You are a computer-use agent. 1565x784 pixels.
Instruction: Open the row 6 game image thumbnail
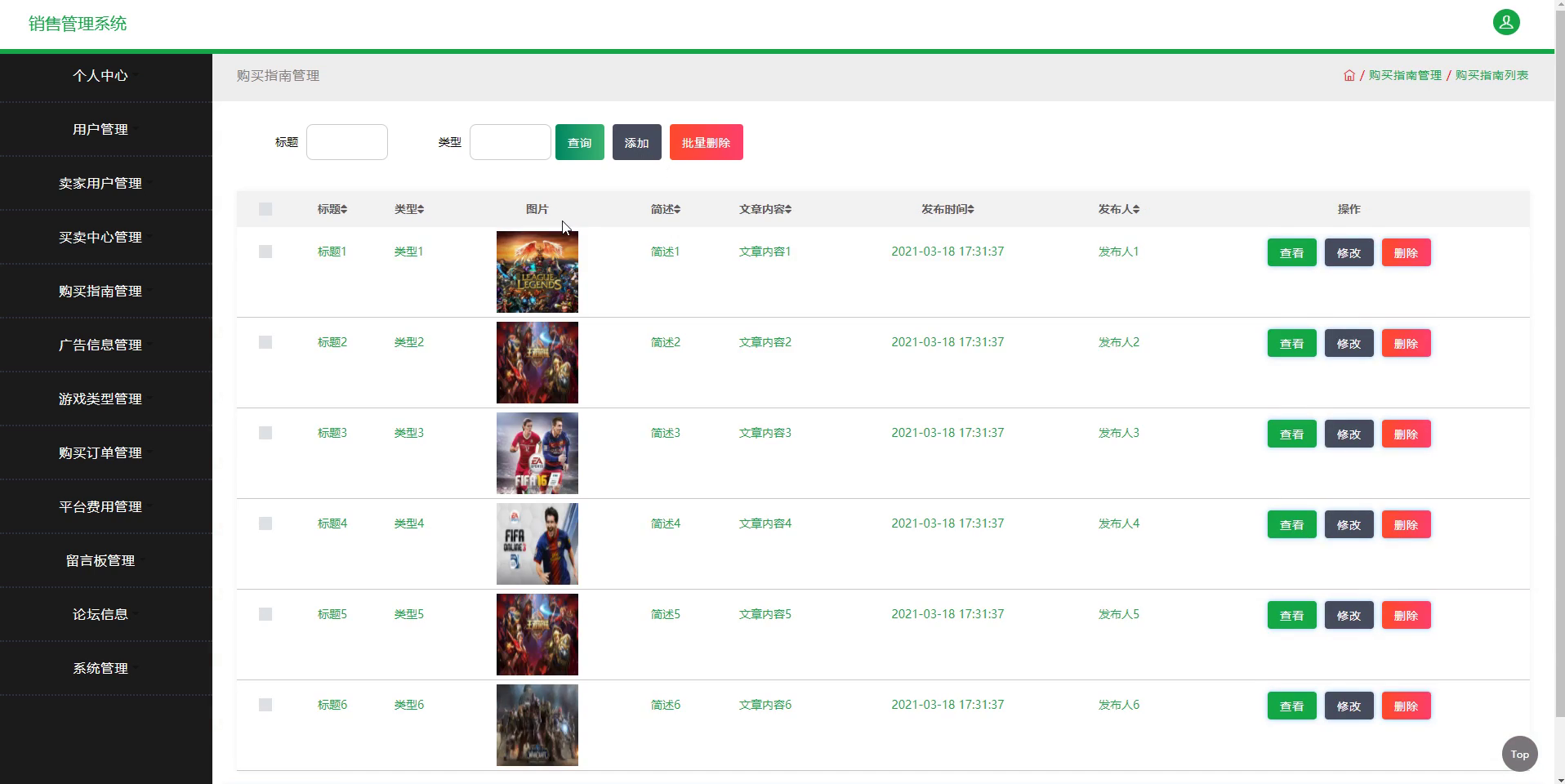tap(537, 725)
